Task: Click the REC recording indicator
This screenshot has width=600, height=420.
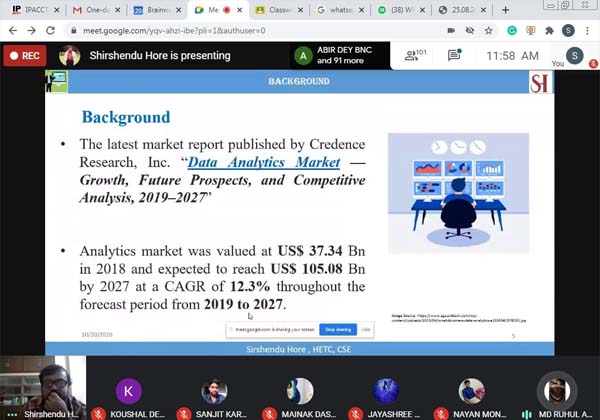Action: click(25, 56)
